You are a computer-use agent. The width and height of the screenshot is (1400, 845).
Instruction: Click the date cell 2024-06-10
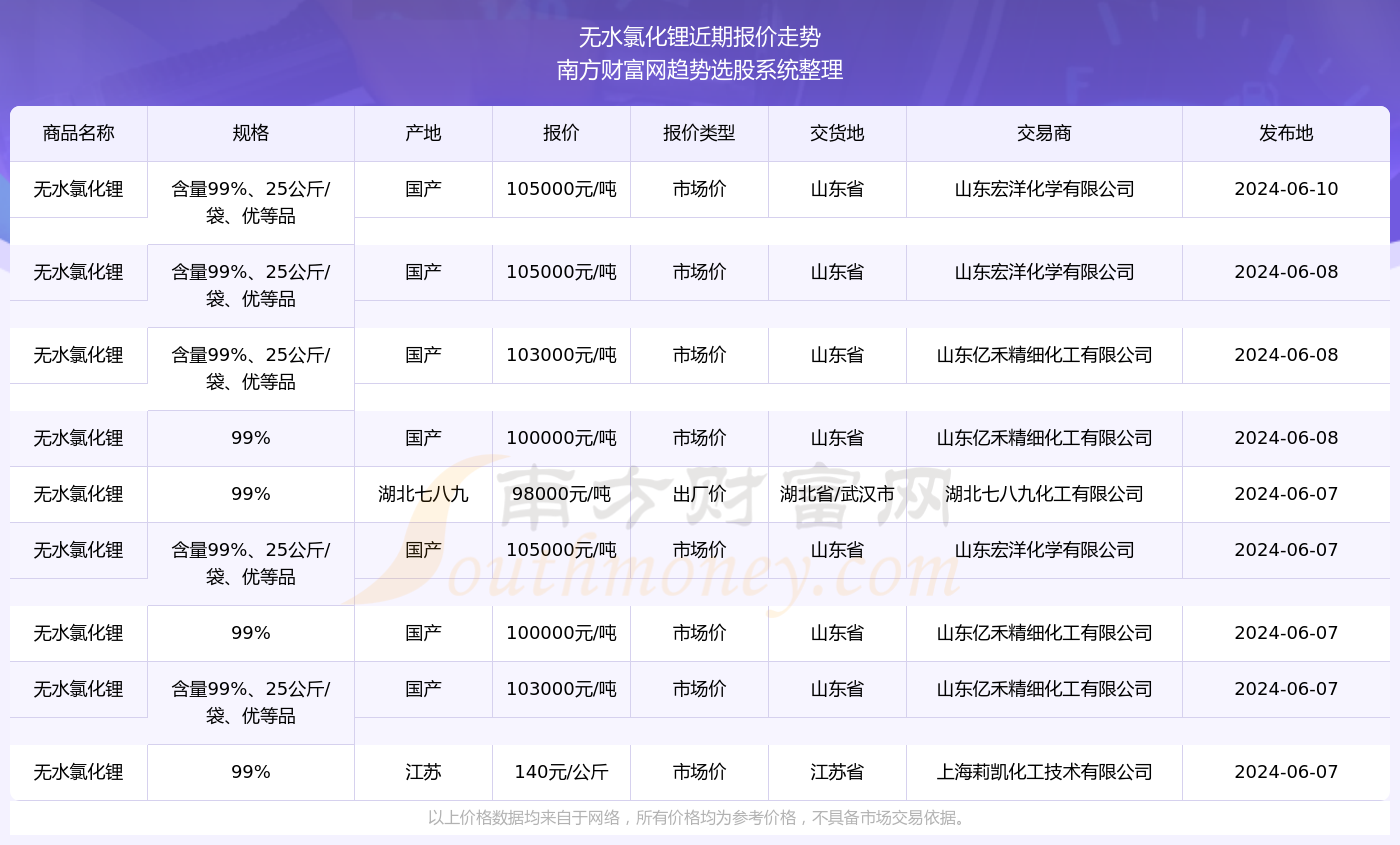(1286, 189)
